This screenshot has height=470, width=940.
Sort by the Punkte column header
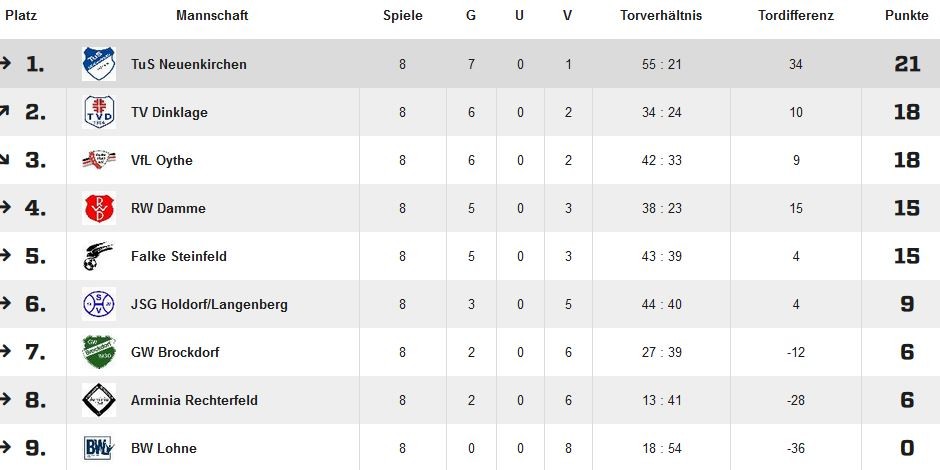point(906,16)
